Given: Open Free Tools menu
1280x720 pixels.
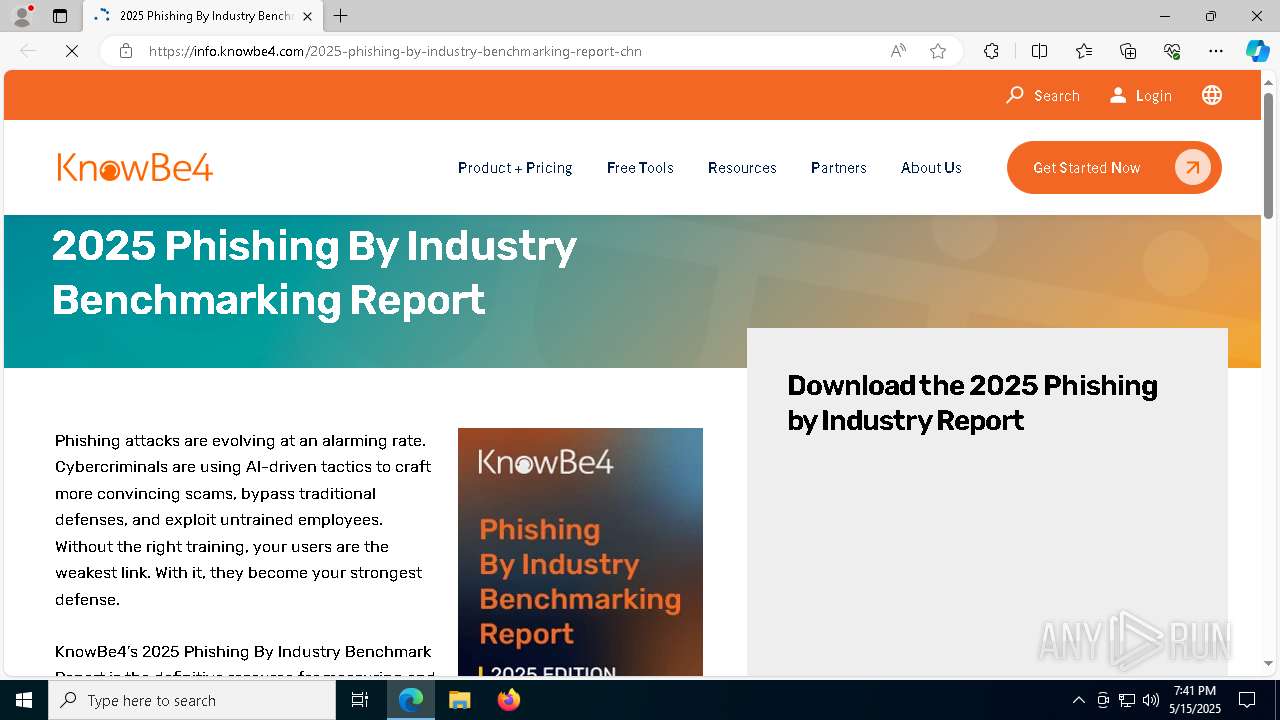Looking at the screenshot, I should tap(640, 168).
